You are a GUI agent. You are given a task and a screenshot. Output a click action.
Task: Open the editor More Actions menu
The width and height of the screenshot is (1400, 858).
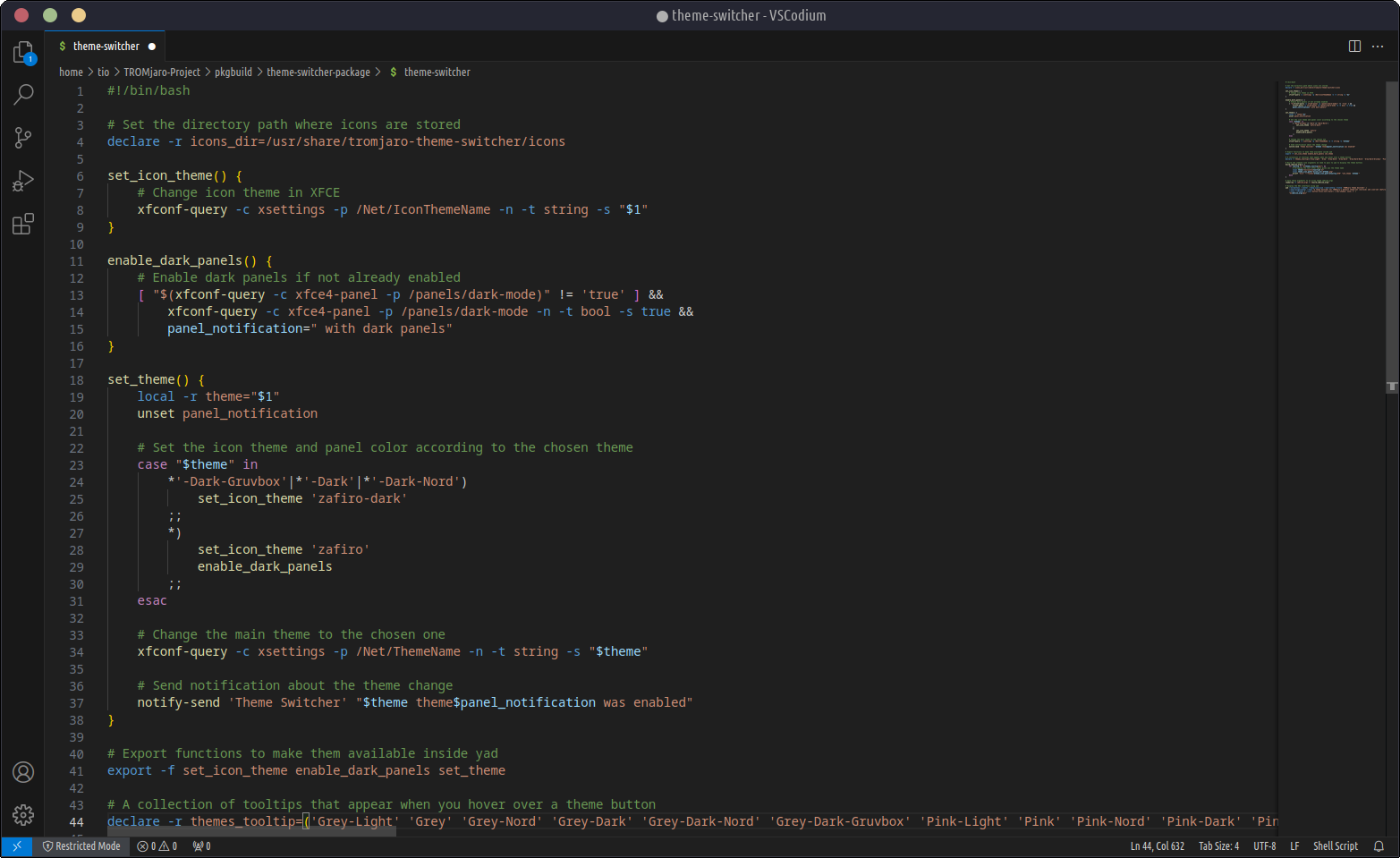[x=1378, y=47]
